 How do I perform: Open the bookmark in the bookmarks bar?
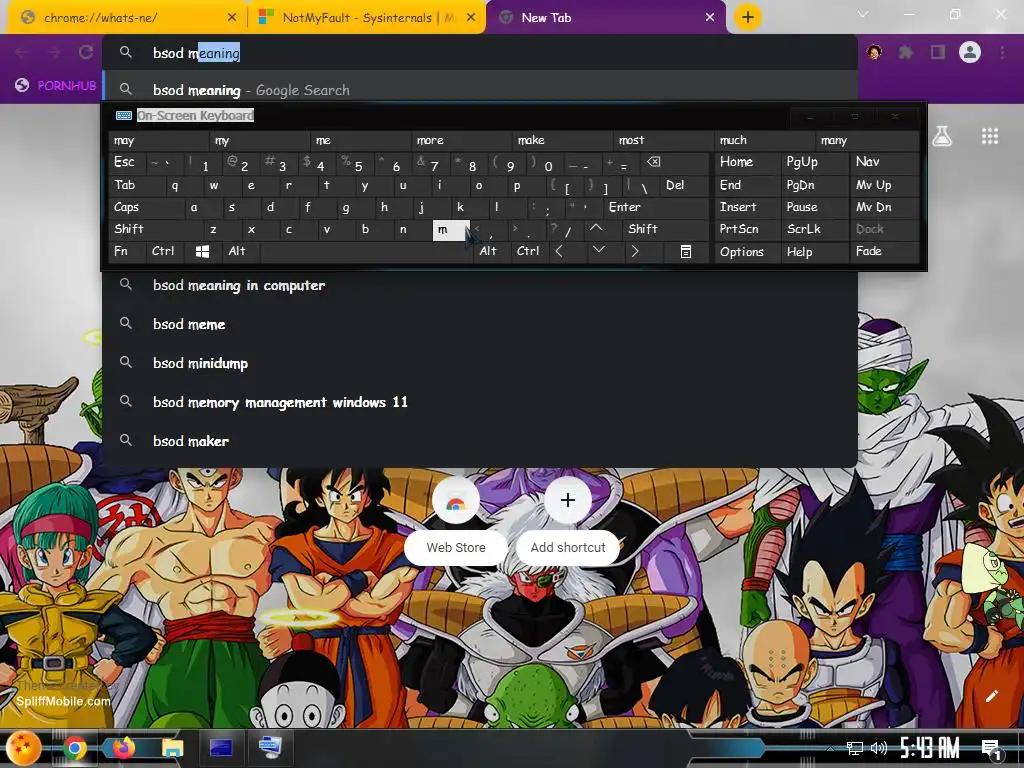(x=56, y=86)
